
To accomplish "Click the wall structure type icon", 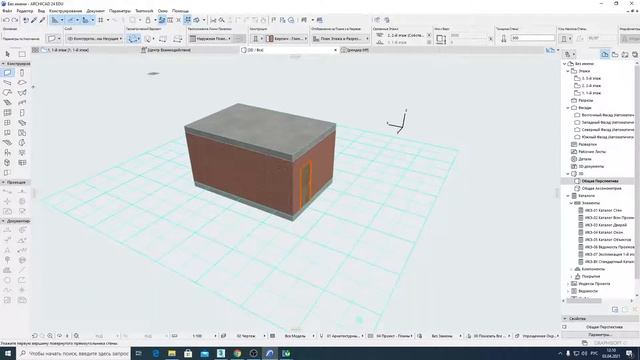I will (x=256, y=38).
